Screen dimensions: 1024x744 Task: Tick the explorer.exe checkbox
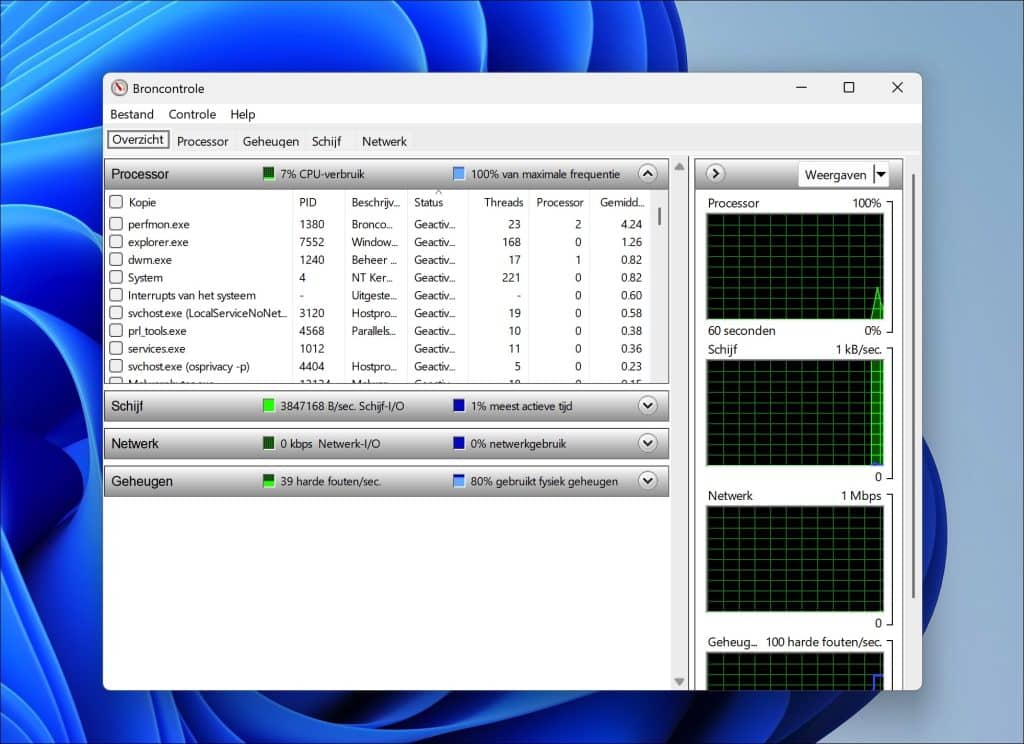coord(116,242)
